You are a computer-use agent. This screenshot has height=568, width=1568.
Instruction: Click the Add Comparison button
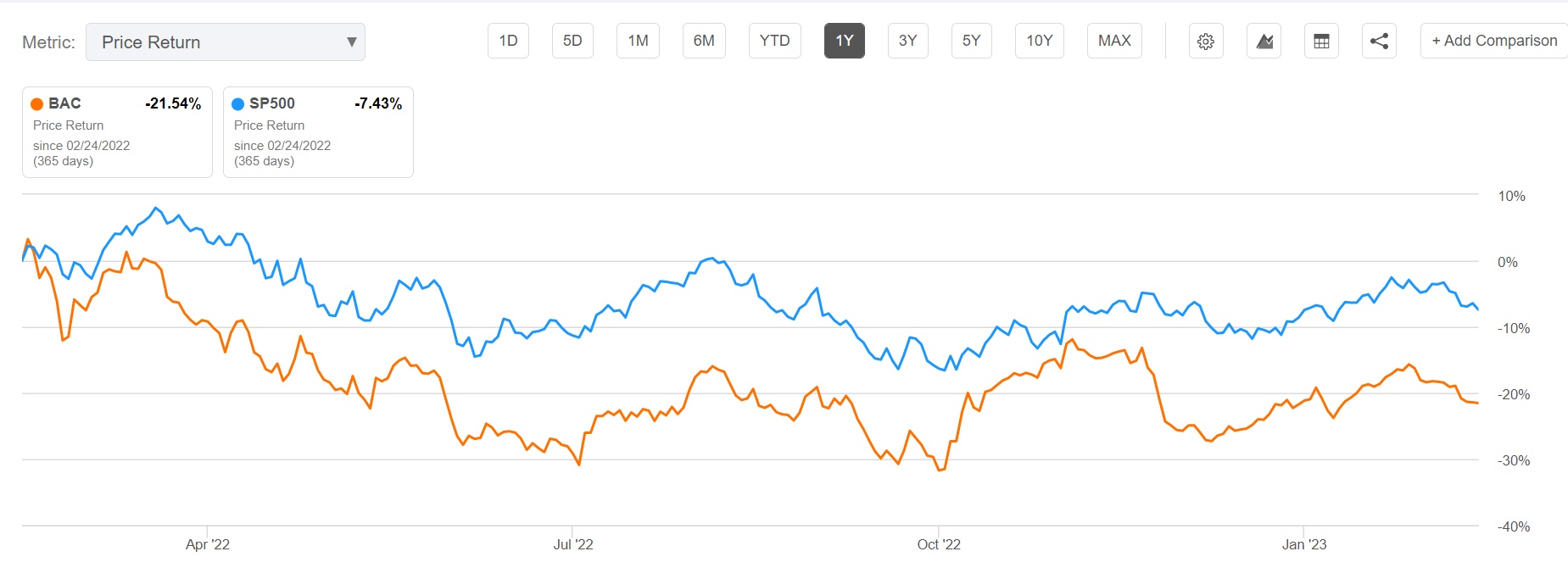click(1493, 41)
